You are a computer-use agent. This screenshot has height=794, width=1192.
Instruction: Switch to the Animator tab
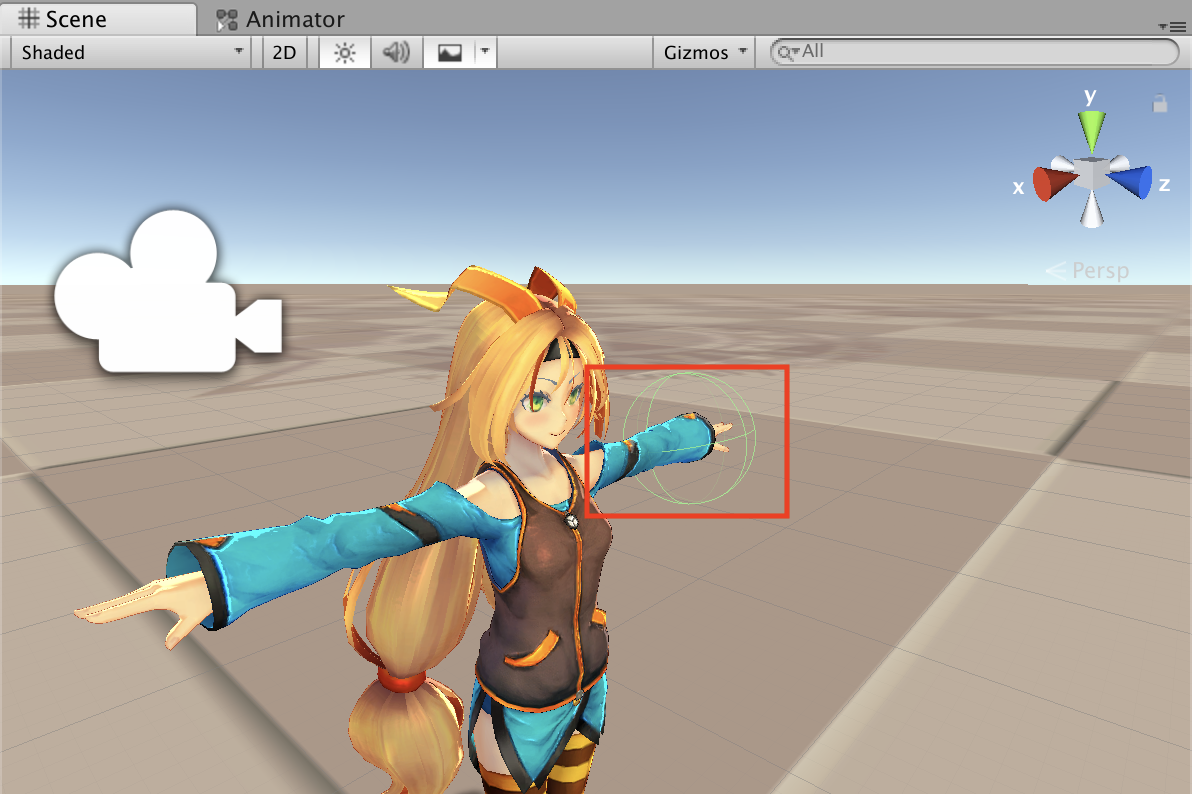pos(281,19)
